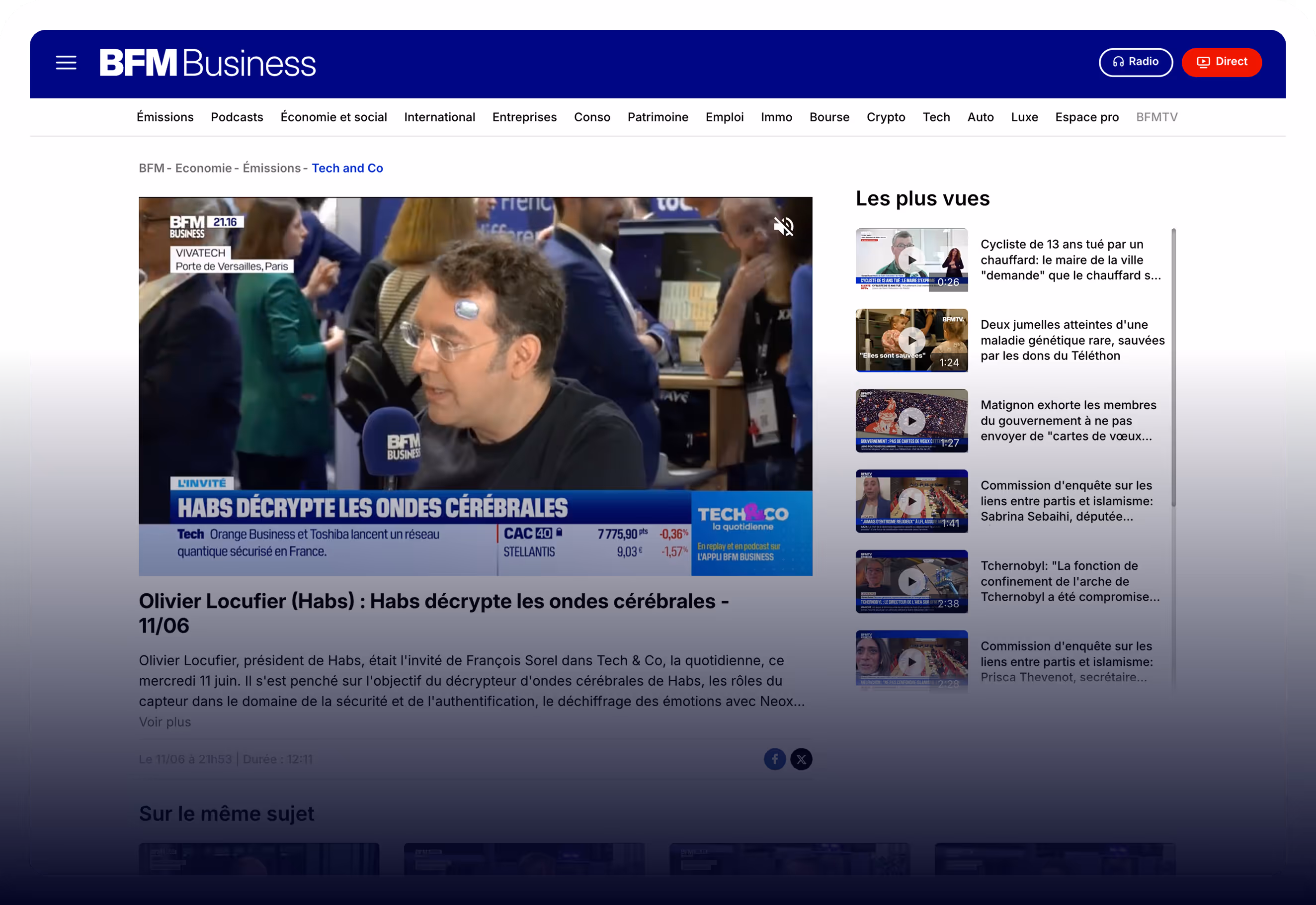This screenshot has width=1316, height=905.
Task: Switch to the Podcasts tab
Action: click(237, 117)
